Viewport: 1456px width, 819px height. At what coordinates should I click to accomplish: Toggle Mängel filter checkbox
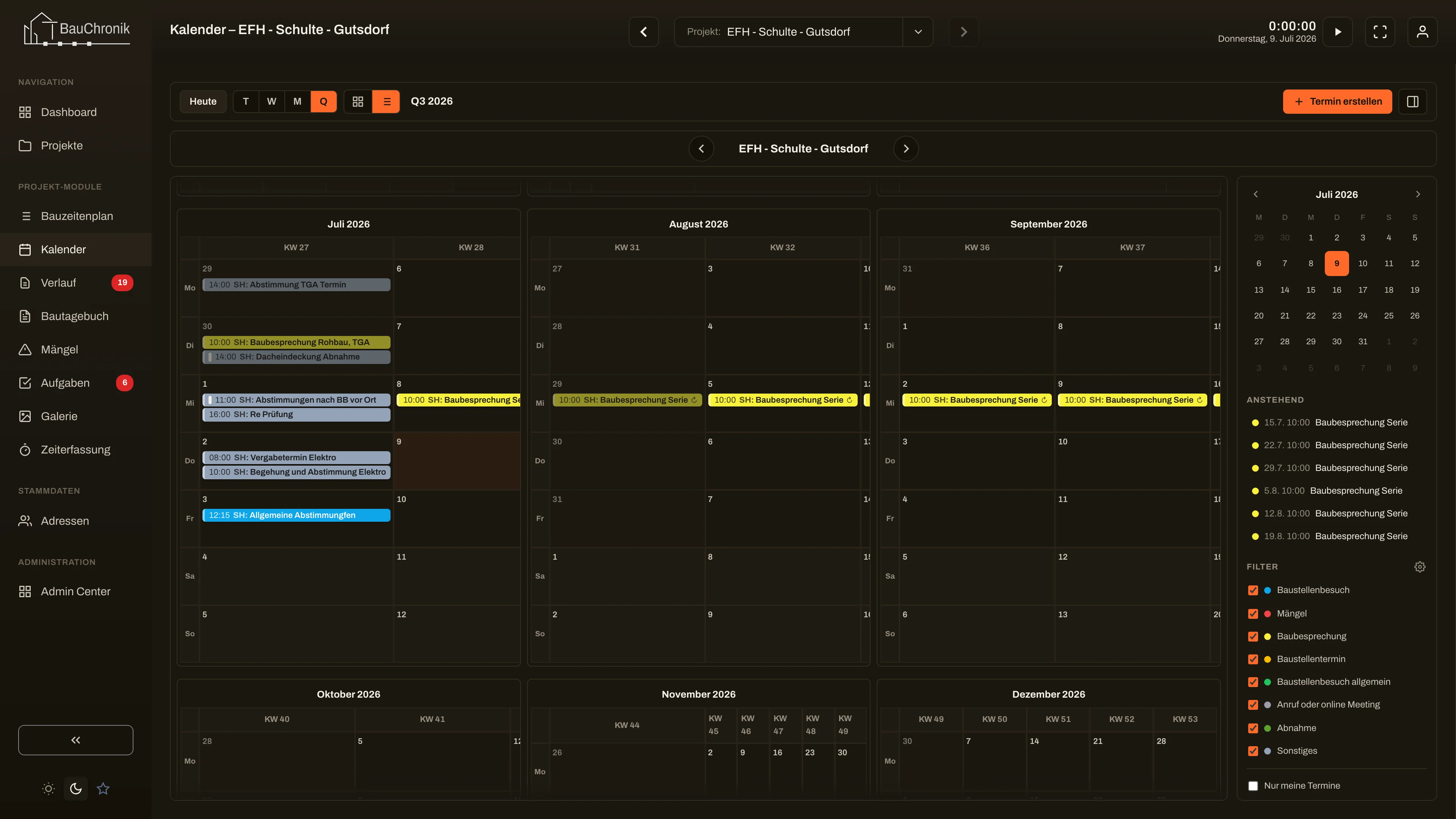pyautogui.click(x=1253, y=614)
